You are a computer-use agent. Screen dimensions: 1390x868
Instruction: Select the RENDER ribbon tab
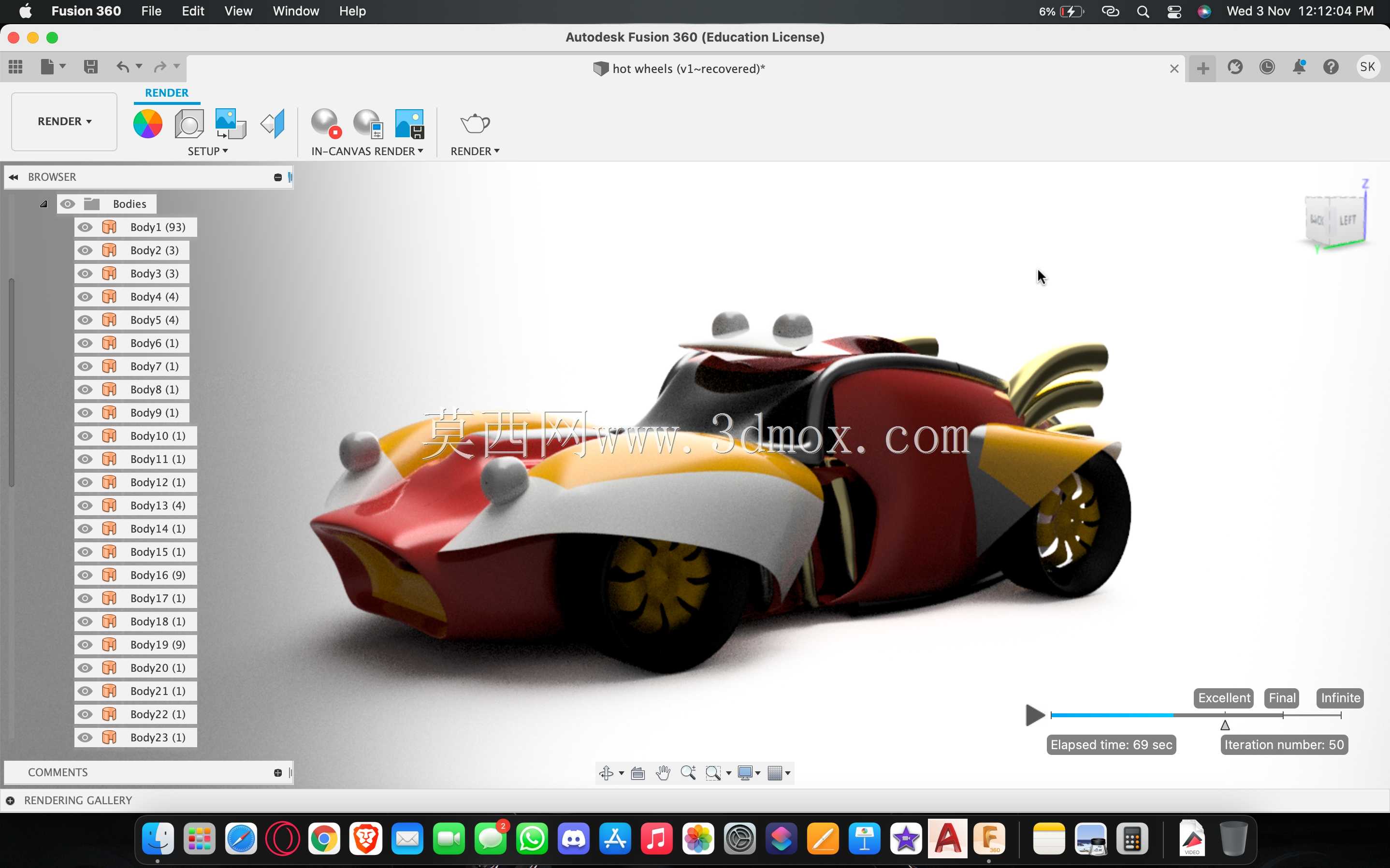click(x=166, y=93)
